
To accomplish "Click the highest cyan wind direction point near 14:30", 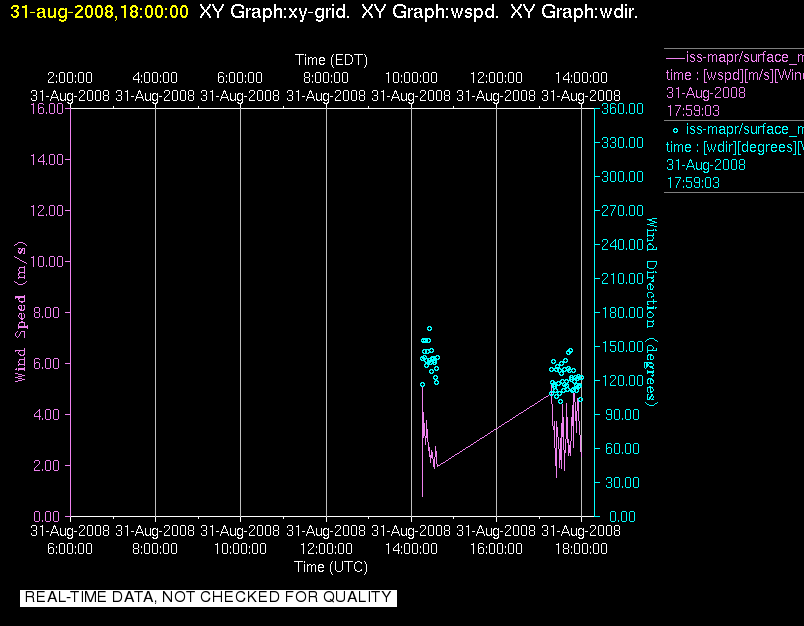I will click(x=430, y=329).
